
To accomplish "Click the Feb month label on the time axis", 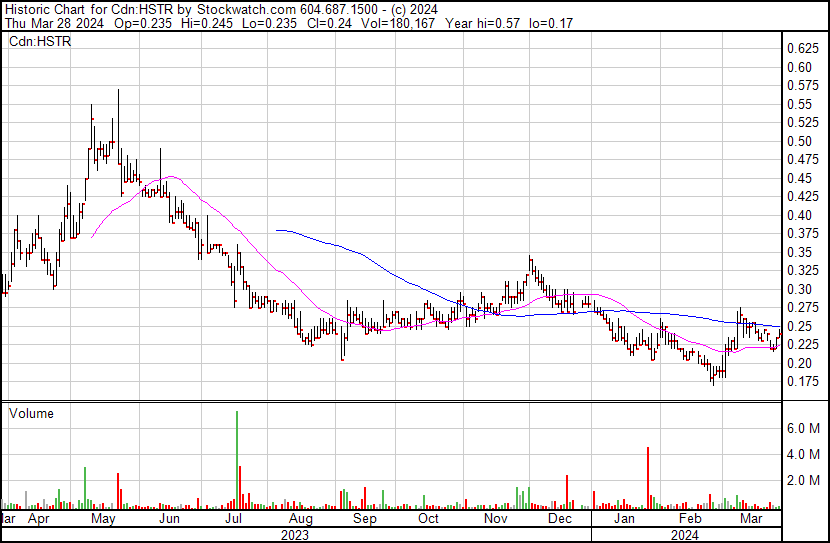I will (689, 520).
